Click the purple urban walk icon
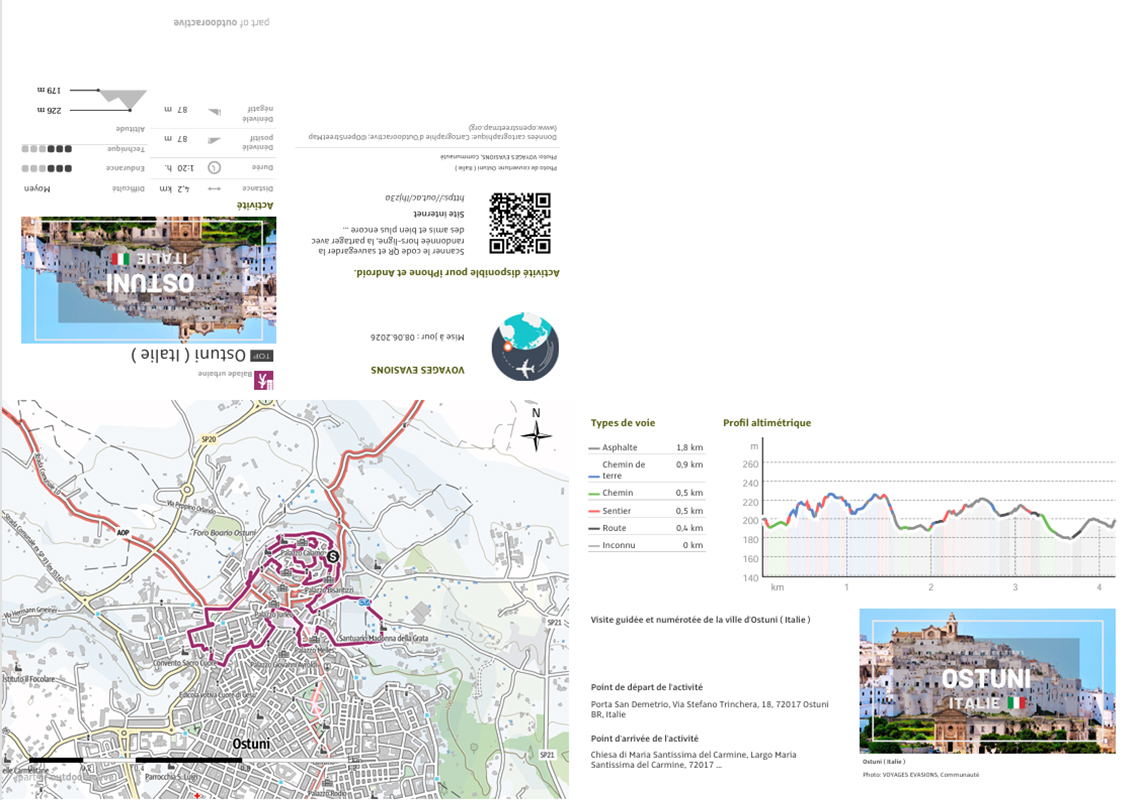This screenshot has height=800, width=1140. click(x=264, y=380)
